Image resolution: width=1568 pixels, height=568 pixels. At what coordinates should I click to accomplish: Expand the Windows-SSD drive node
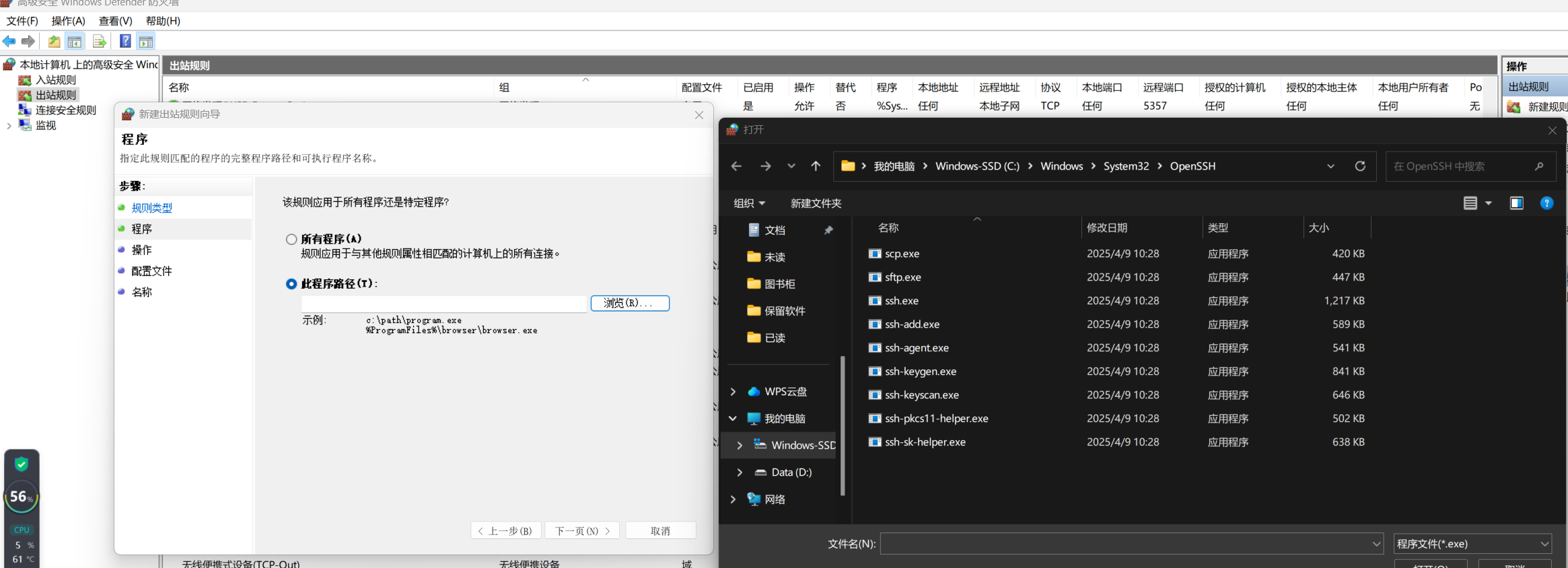coord(740,446)
